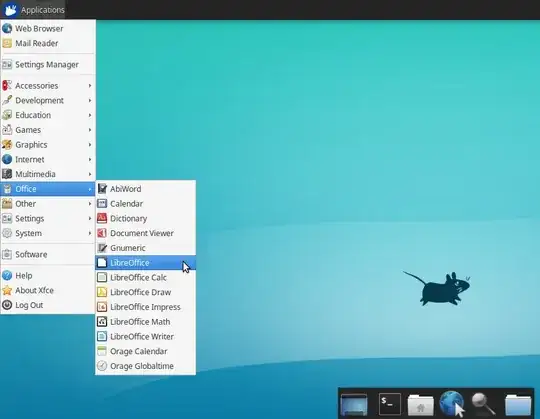
Task: Expand the Internet submenu arrow
Action: point(90,159)
